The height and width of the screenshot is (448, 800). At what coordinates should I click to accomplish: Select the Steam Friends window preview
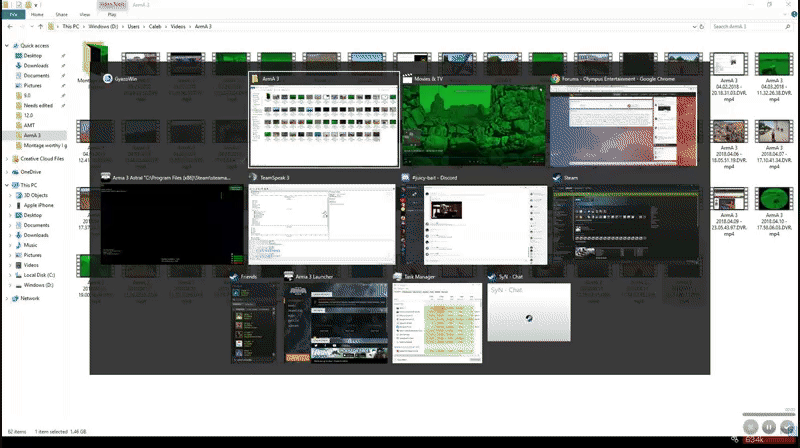254,323
